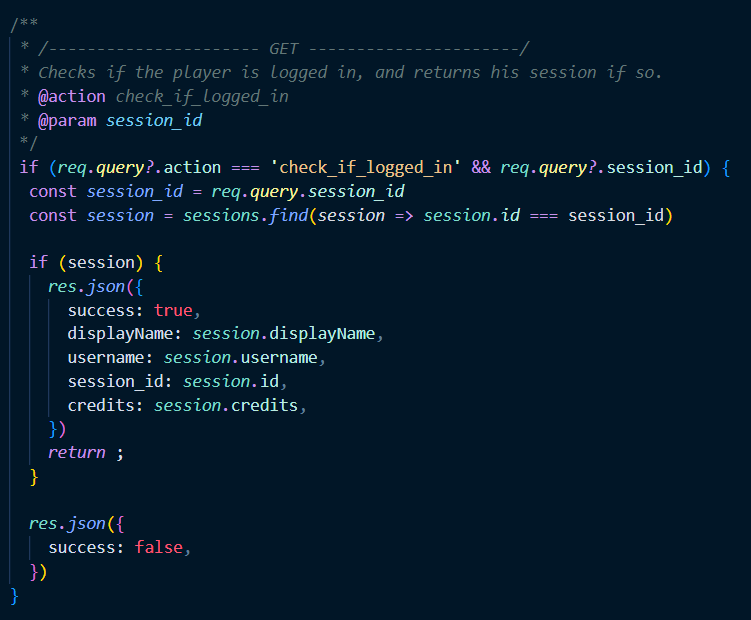
Task: Click the 'if (session)' condition keyword
Action: tap(38, 262)
